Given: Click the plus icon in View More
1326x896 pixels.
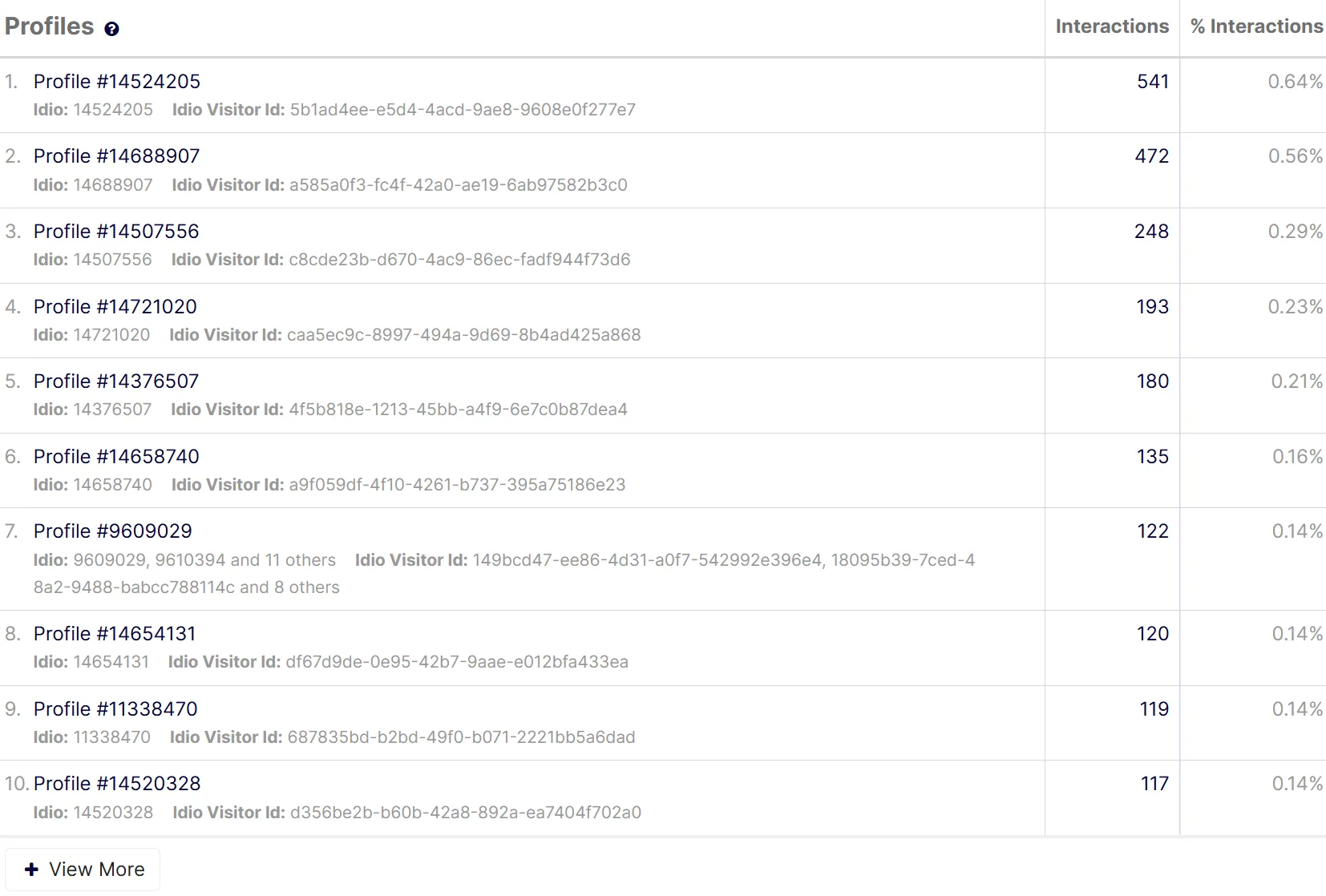Looking at the screenshot, I should [31, 870].
